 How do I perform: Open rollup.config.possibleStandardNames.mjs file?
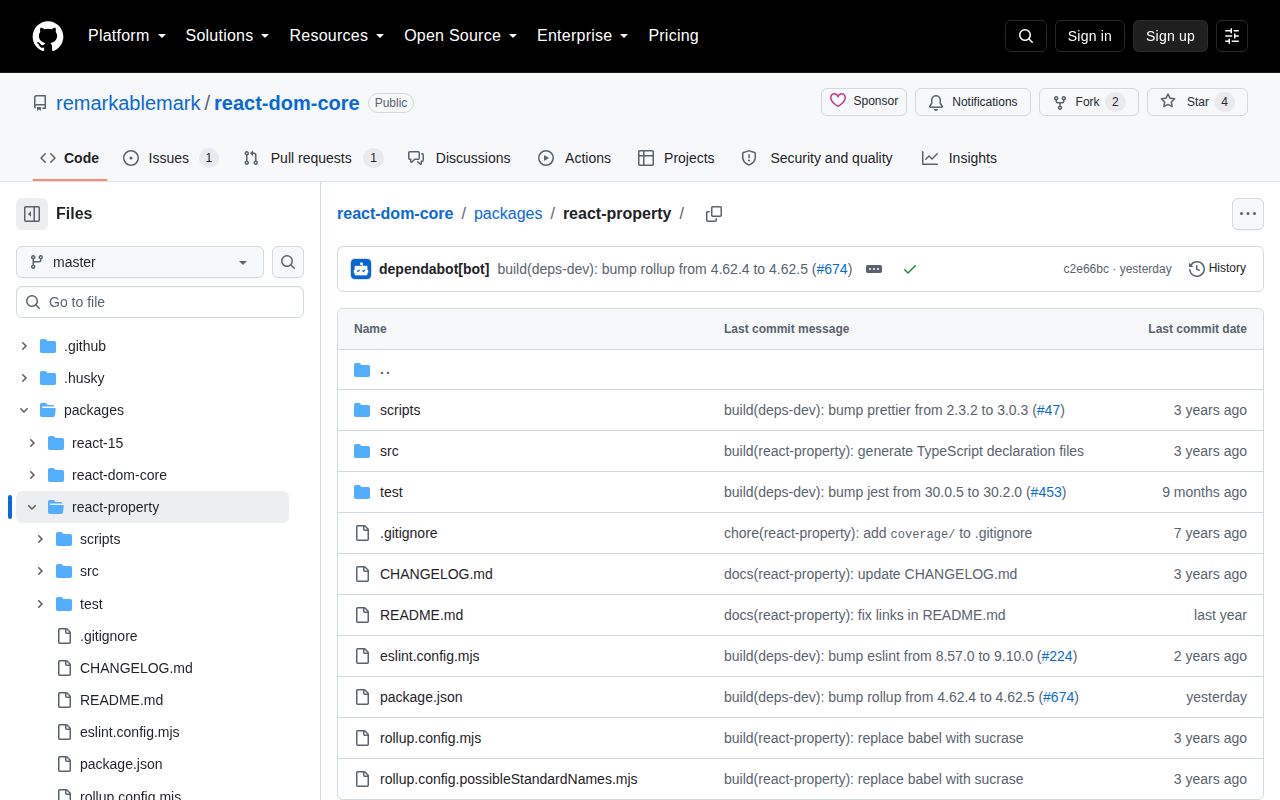click(x=508, y=779)
